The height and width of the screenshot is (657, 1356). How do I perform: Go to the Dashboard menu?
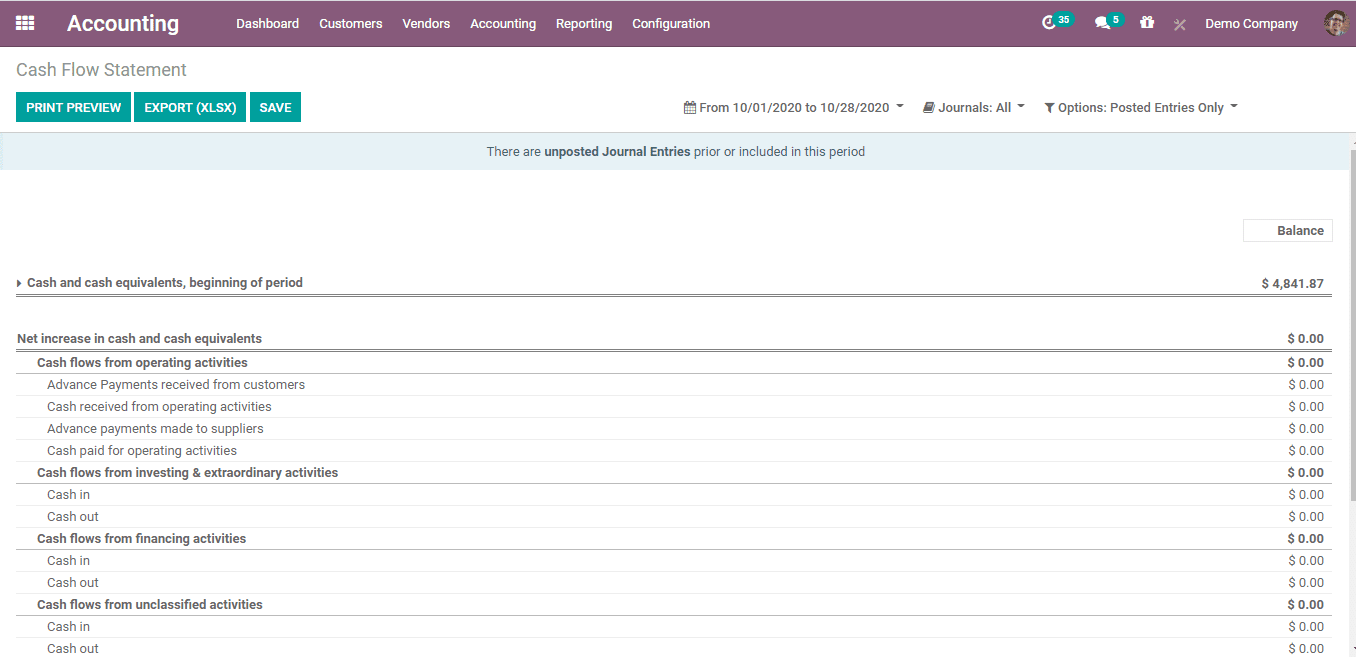267,24
